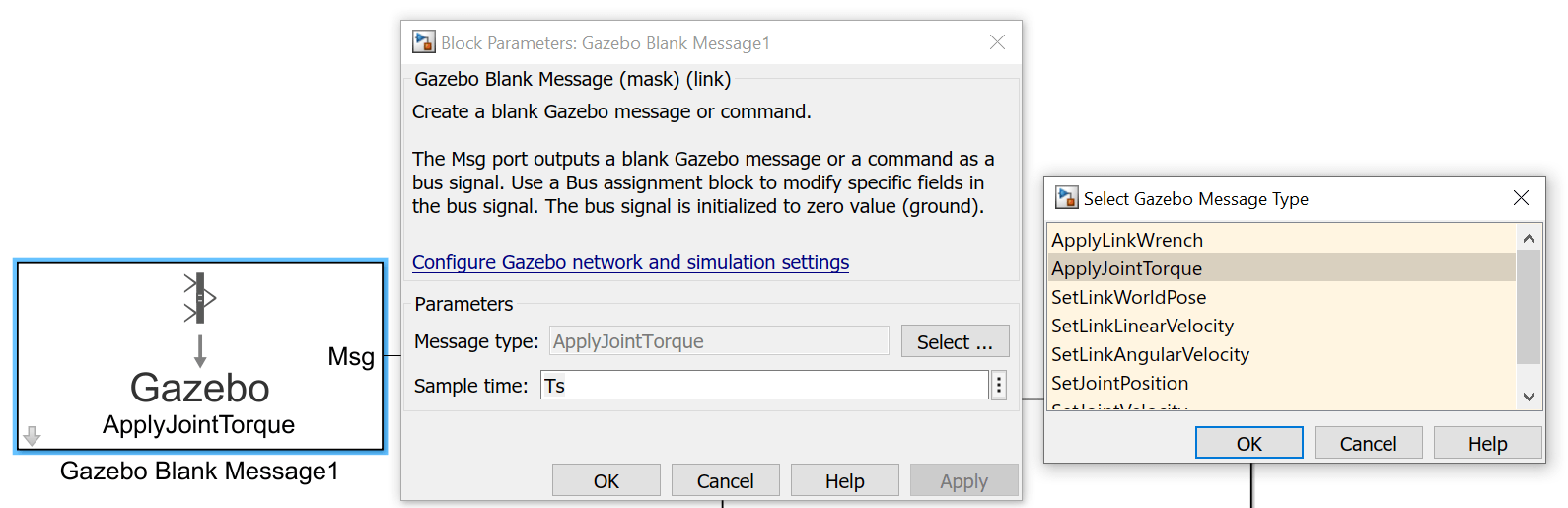The width and height of the screenshot is (1568, 508).
Task: Click the Select Gazebo Message Type window icon
Action: click(x=1067, y=198)
